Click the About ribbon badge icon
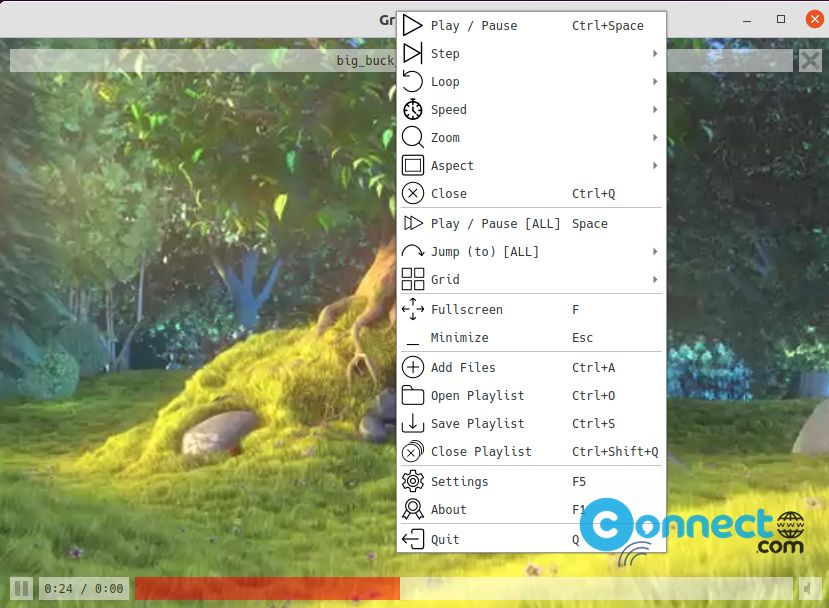The height and width of the screenshot is (608, 829). pos(412,509)
